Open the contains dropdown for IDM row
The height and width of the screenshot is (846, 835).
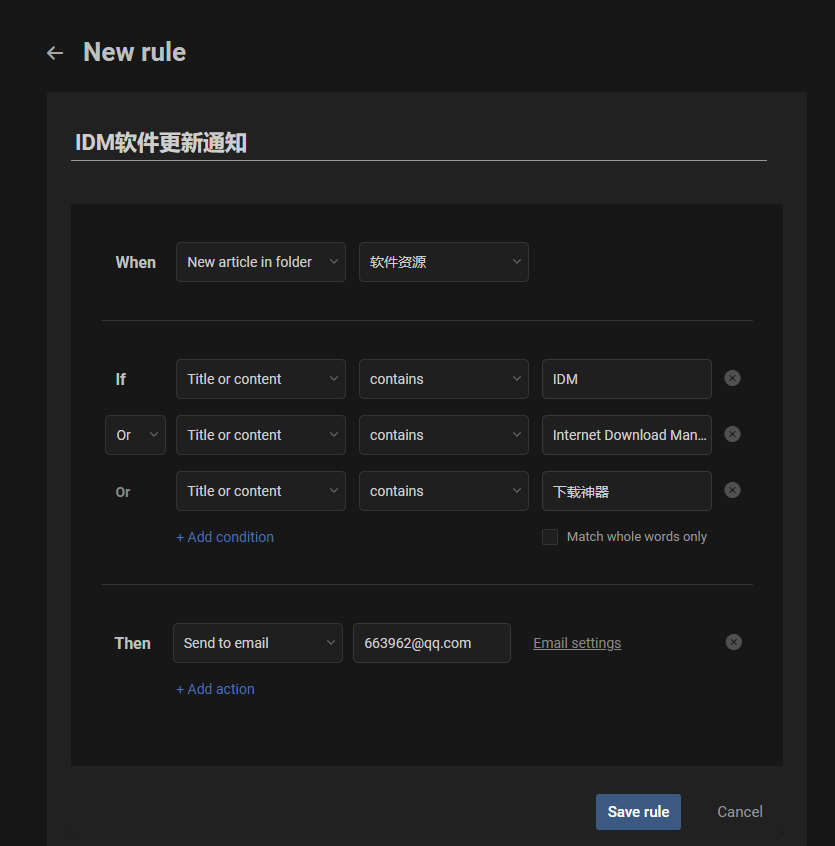(443, 379)
